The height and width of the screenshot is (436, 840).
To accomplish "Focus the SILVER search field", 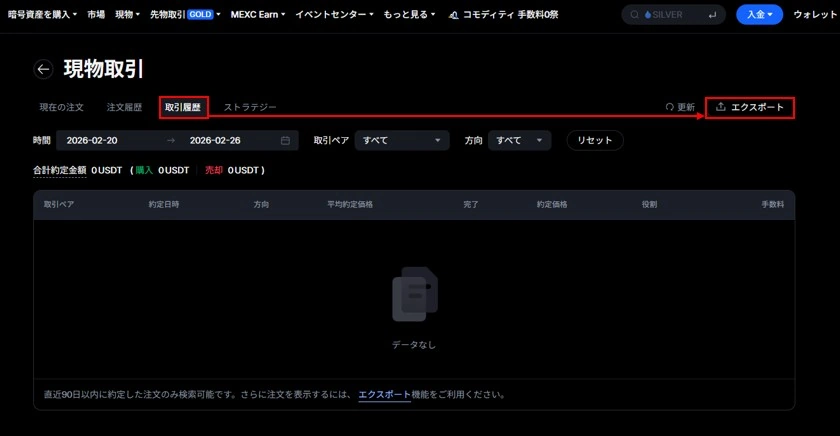I will tap(673, 14).
